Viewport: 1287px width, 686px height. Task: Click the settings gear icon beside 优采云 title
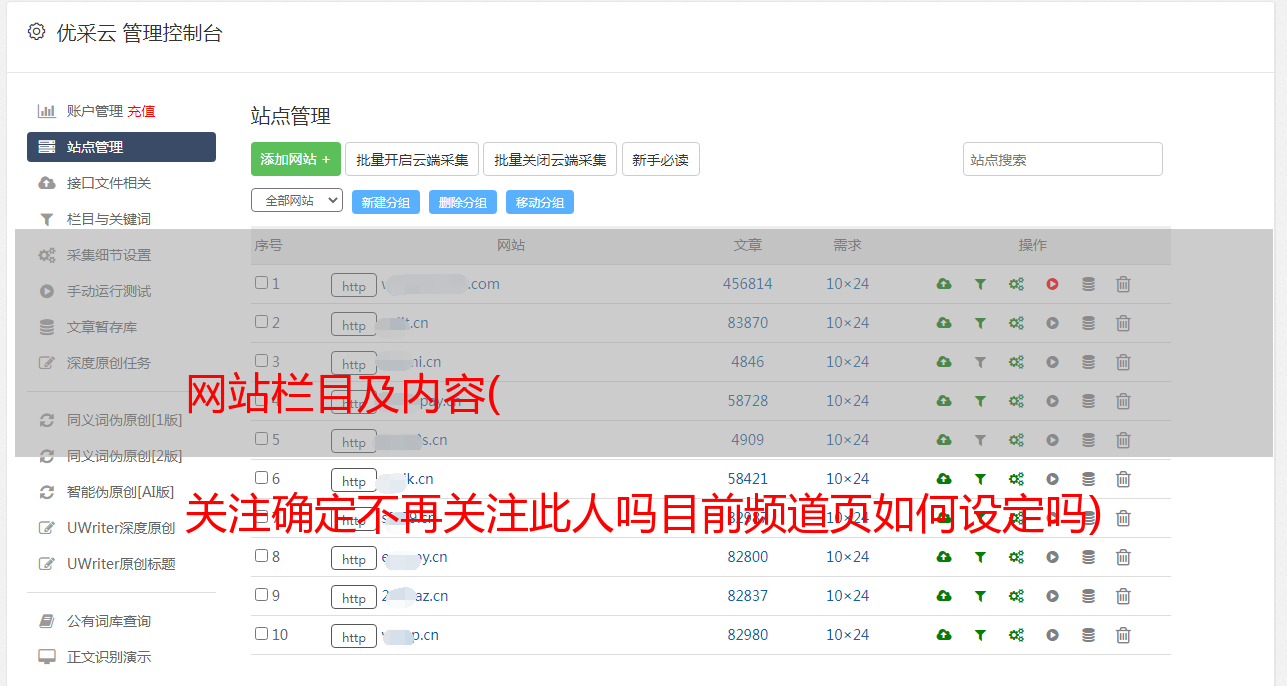click(x=37, y=32)
